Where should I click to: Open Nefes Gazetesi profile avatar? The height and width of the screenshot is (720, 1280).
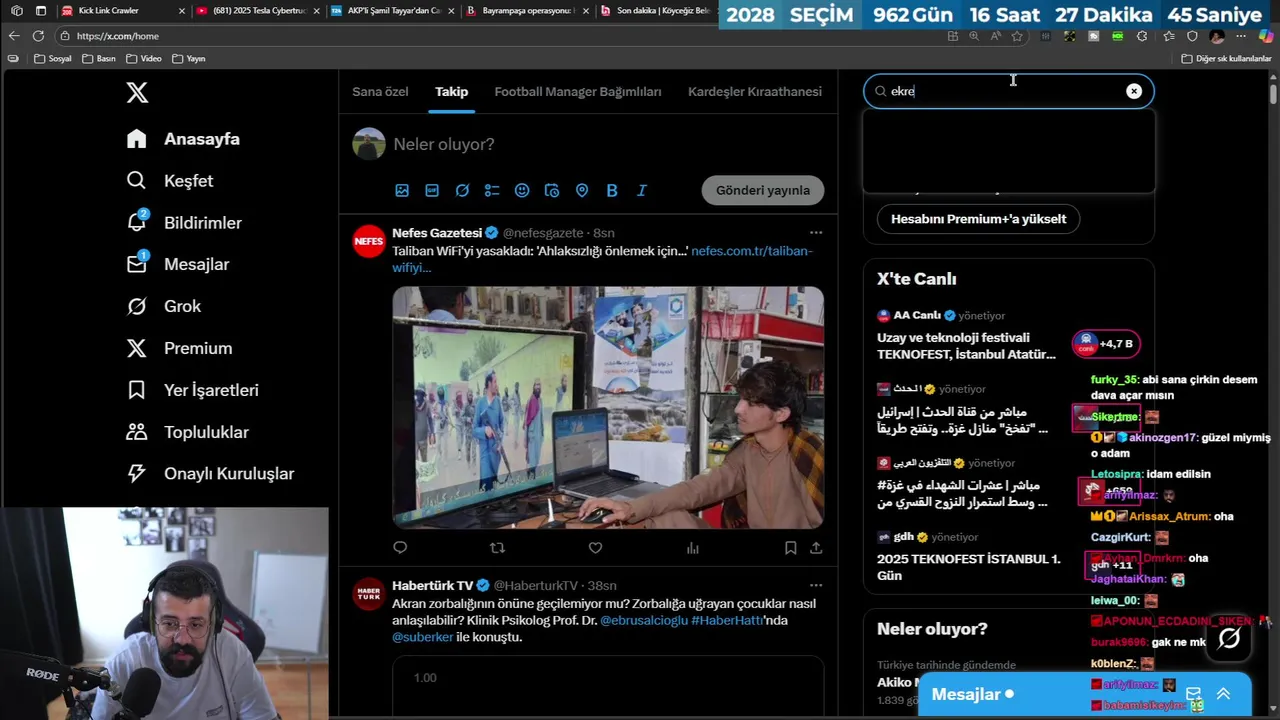pos(369,241)
